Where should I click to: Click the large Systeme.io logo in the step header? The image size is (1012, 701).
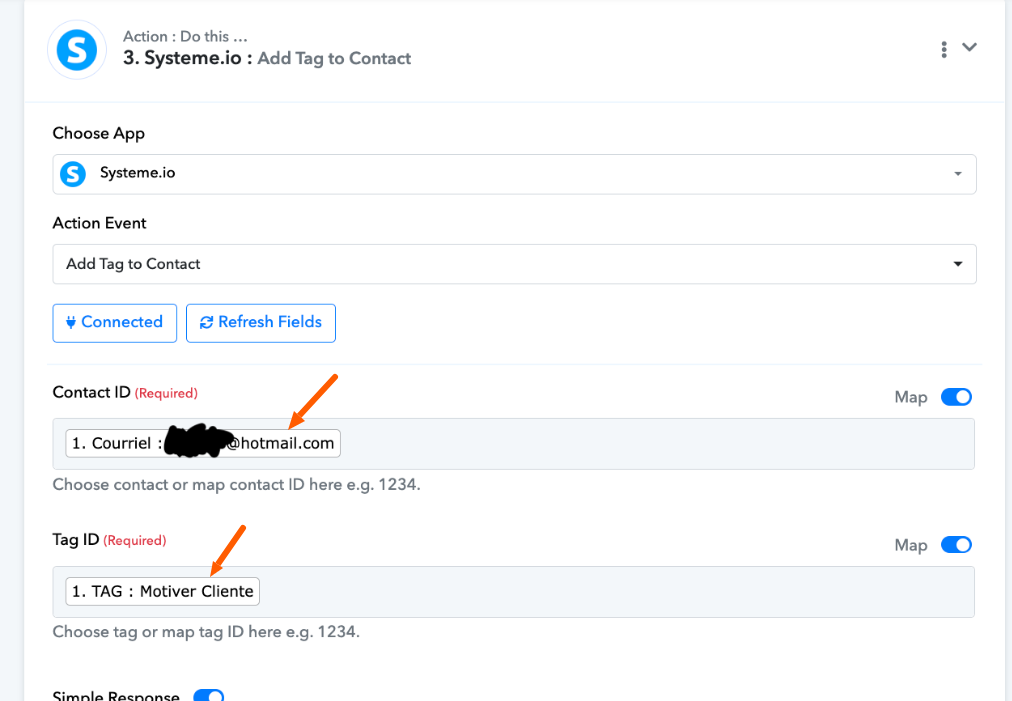(77, 50)
